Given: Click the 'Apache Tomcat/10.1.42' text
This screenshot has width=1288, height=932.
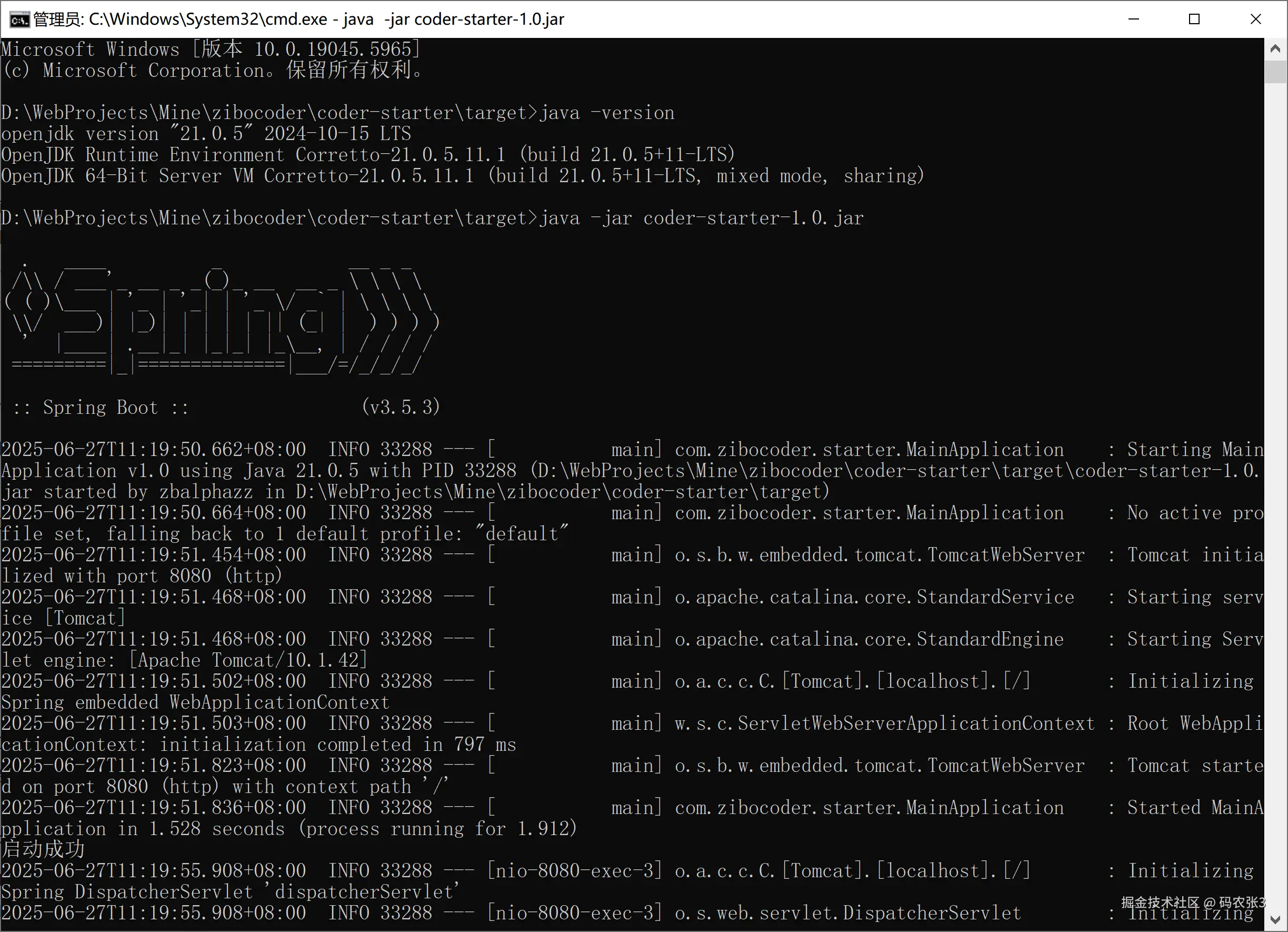Looking at the screenshot, I should tap(250, 660).
